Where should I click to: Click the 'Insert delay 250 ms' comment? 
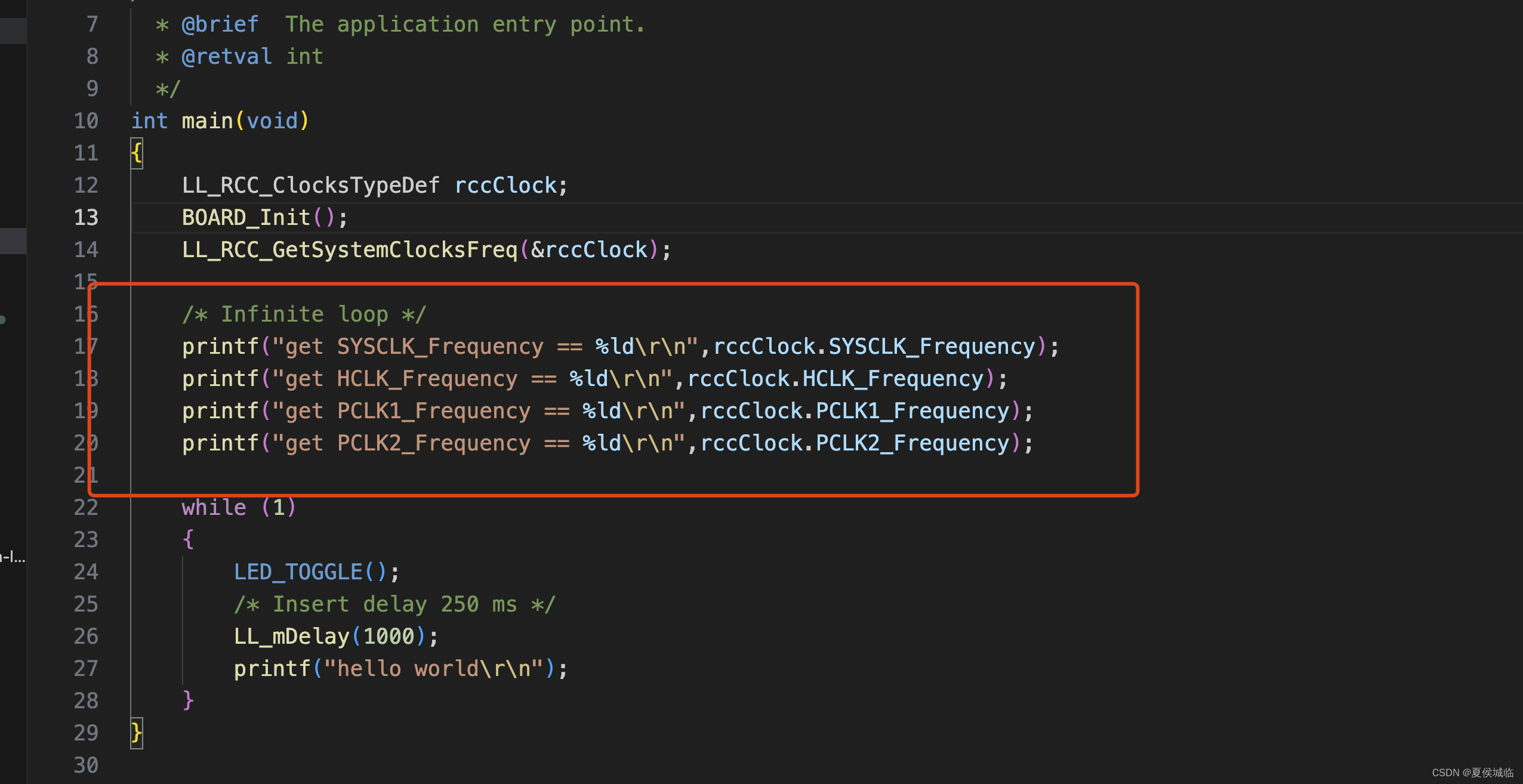coord(394,604)
